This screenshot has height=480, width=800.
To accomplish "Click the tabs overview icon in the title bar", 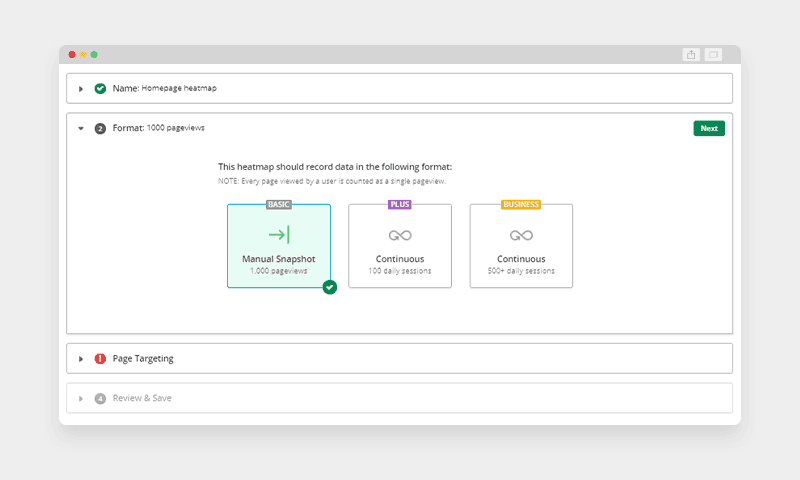I will tap(713, 55).
